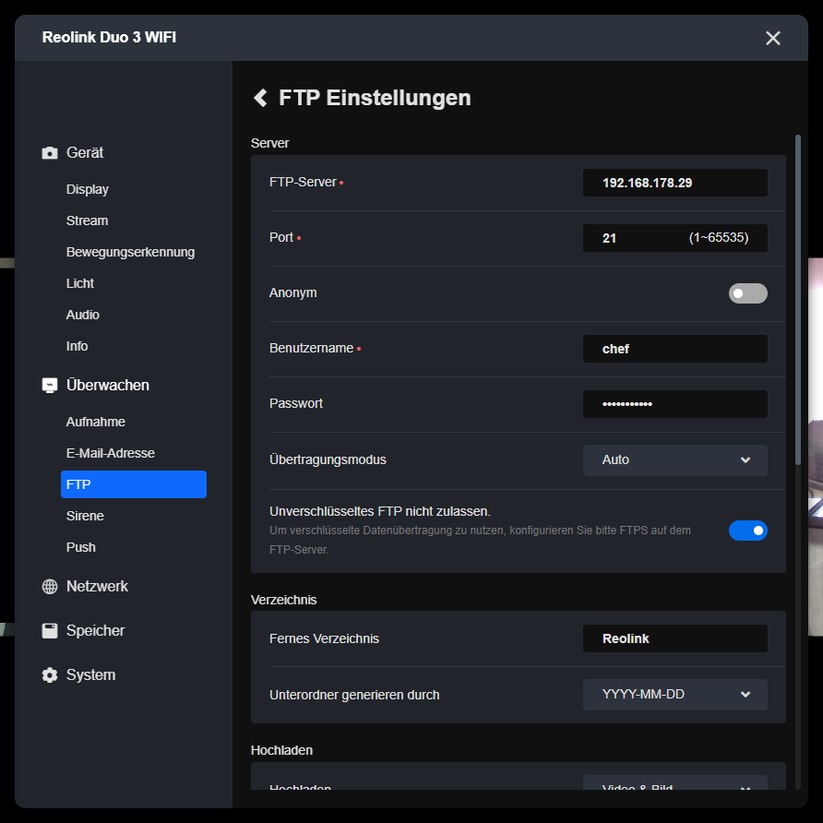Switch to the Sirene tab
The height and width of the screenshot is (823, 823).
coord(85,515)
